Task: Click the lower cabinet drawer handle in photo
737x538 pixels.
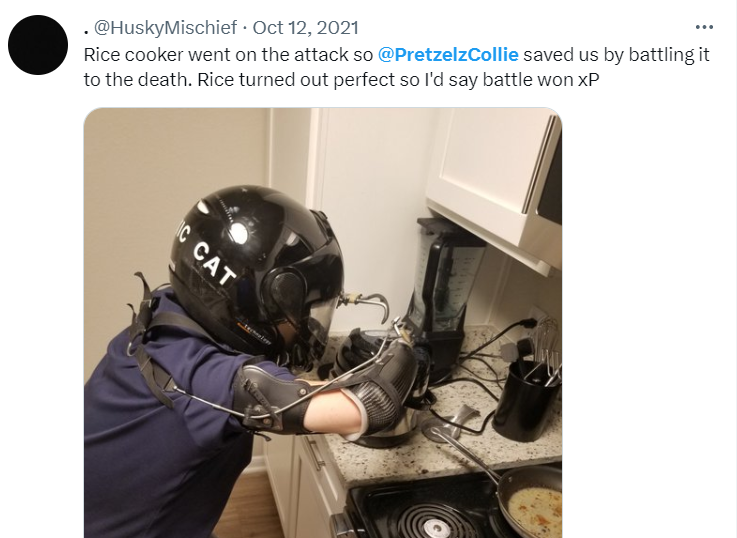Action: pyautogui.click(x=315, y=453)
